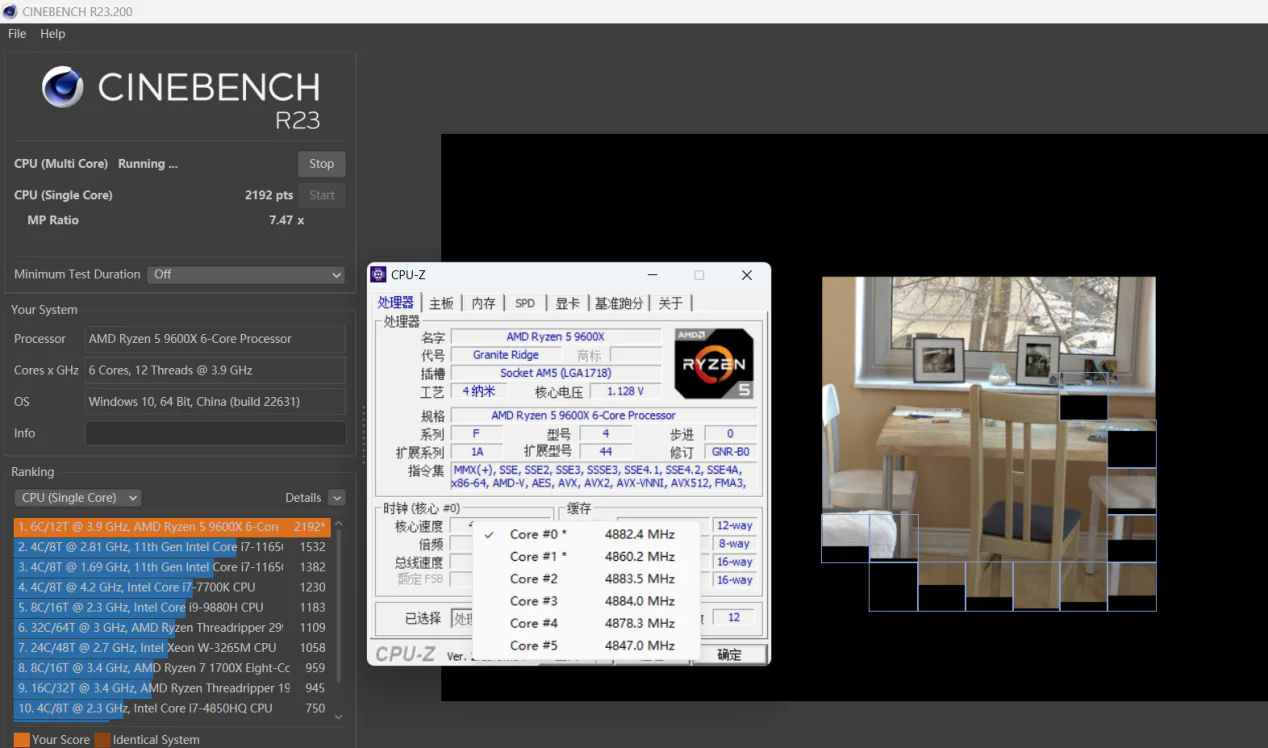The width and height of the screenshot is (1268, 748).
Task: Switch to CPU-Z 基准跑分 tab
Action: point(620,303)
